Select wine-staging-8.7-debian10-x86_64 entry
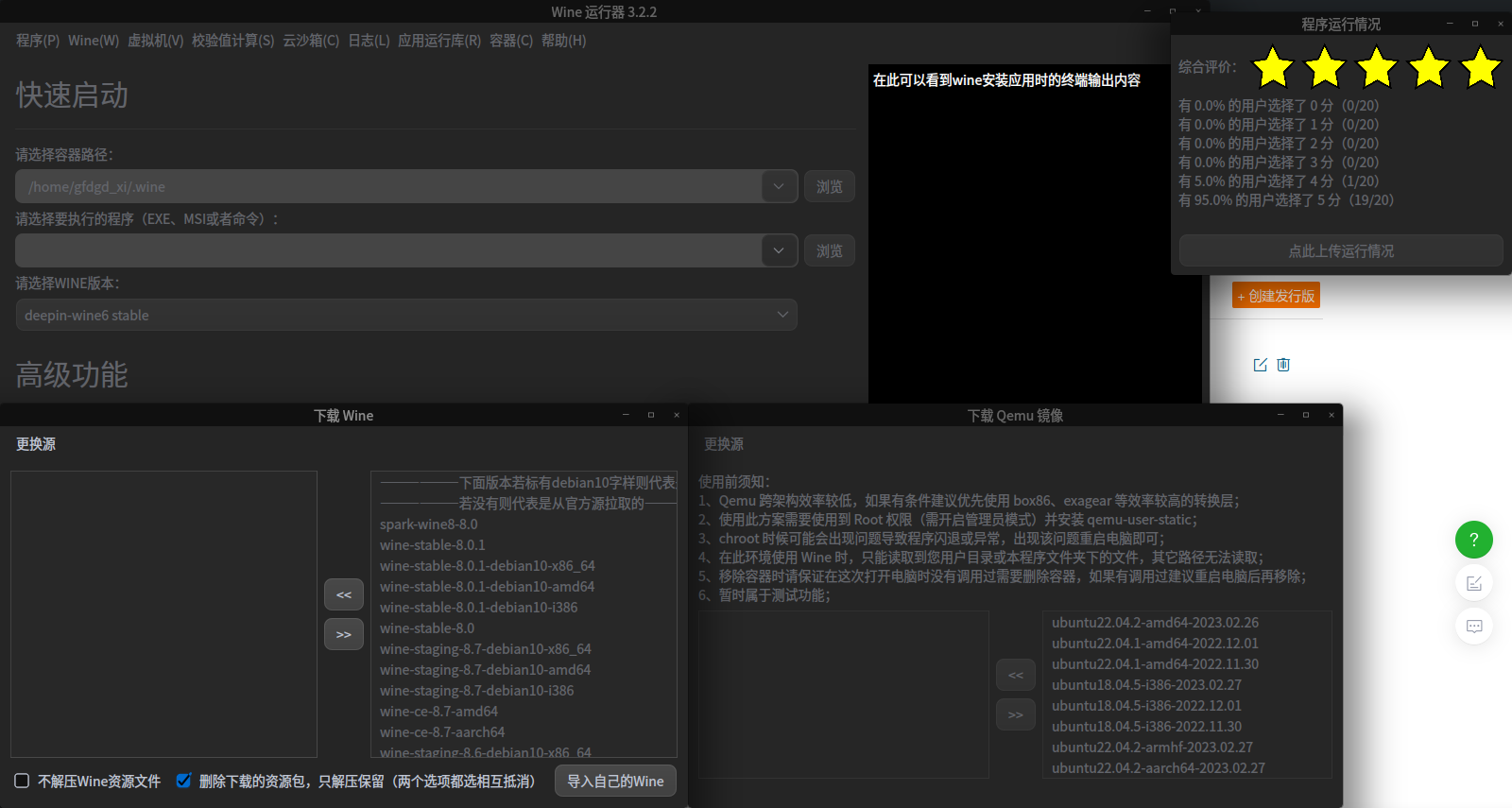Image resolution: width=1512 pixels, height=808 pixels. [x=486, y=649]
